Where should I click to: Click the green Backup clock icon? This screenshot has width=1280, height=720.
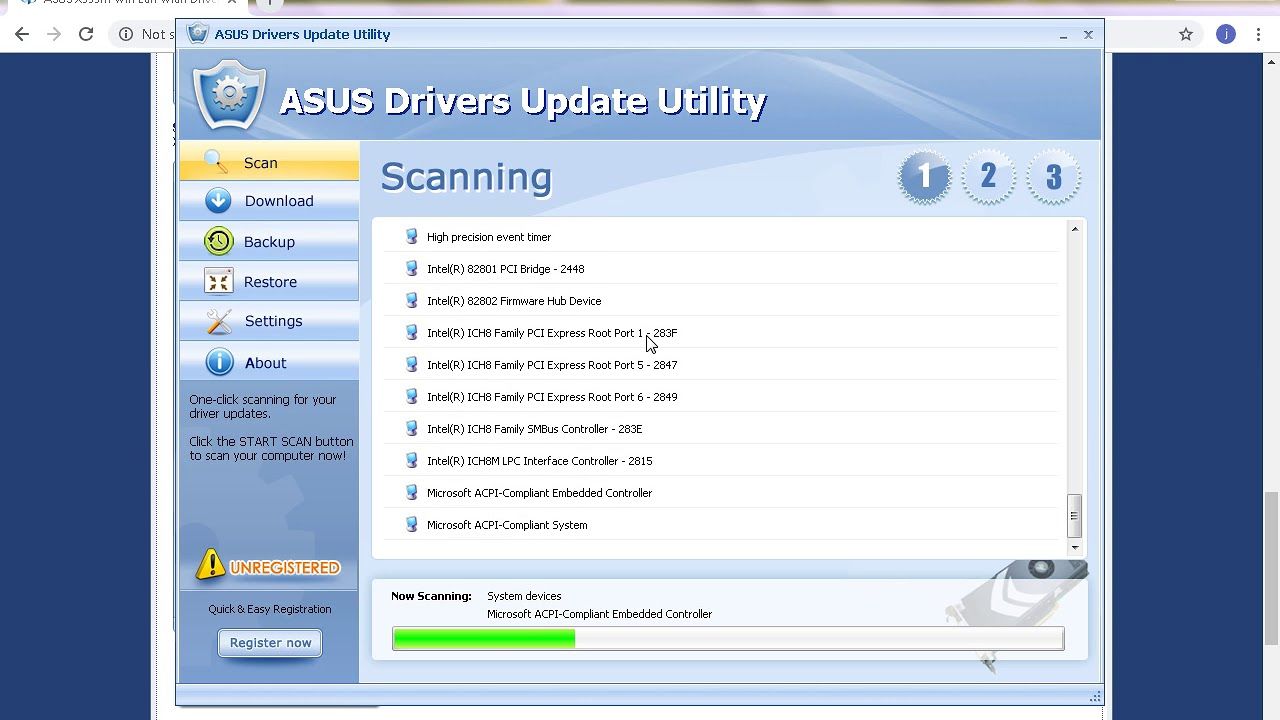click(x=218, y=241)
